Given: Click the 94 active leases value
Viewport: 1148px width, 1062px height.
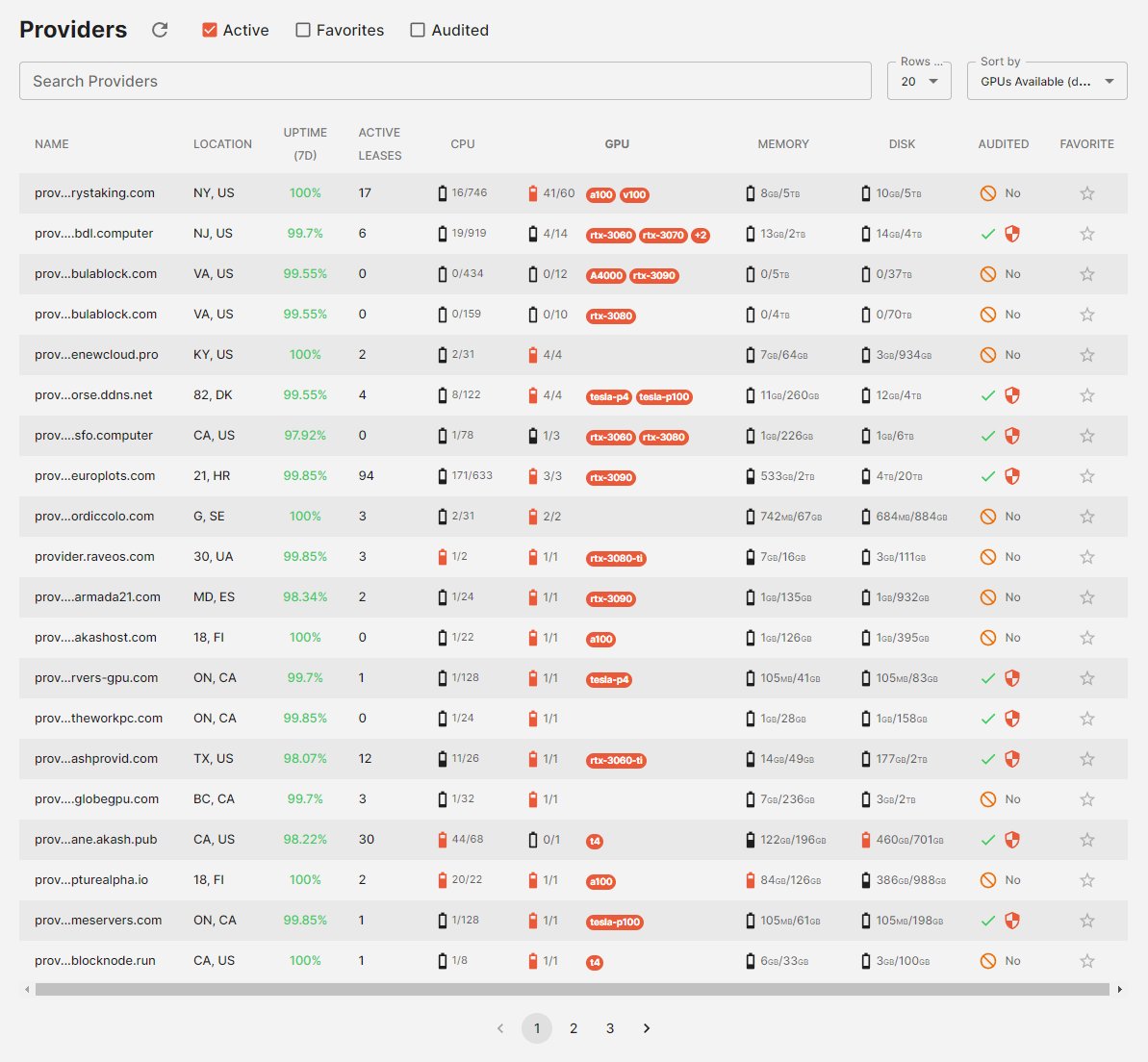Looking at the screenshot, I should click(366, 476).
